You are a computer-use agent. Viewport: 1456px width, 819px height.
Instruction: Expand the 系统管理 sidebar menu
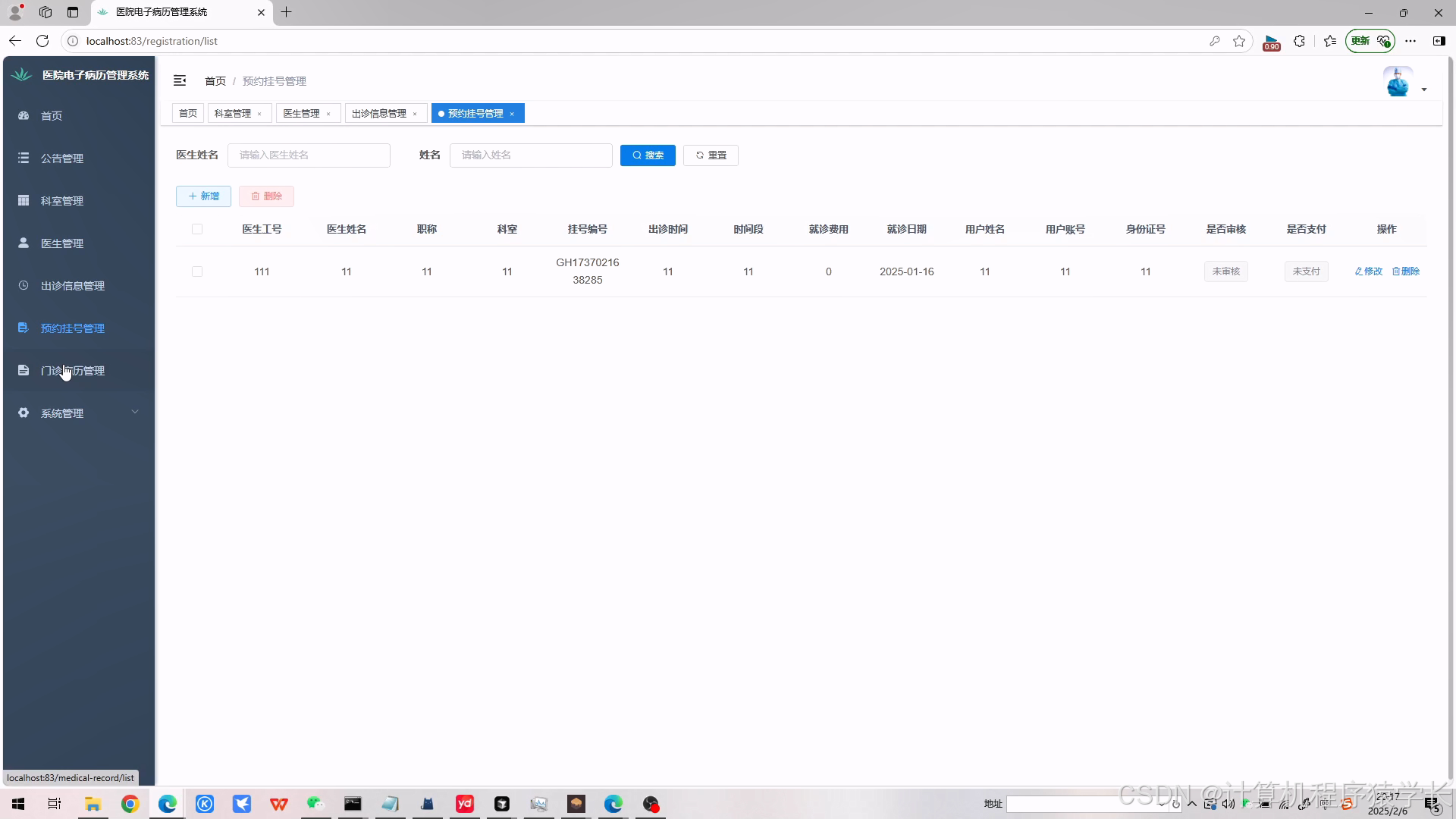pos(79,413)
